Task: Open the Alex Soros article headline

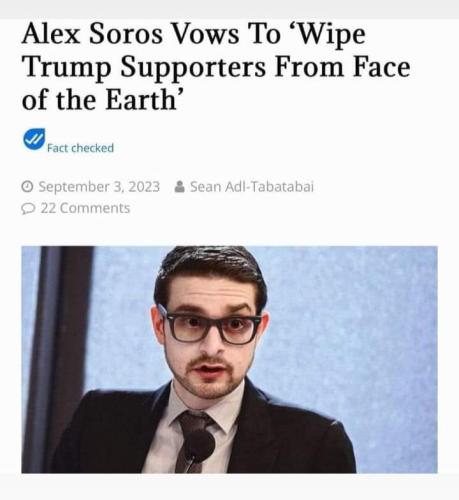Action: (x=216, y=67)
